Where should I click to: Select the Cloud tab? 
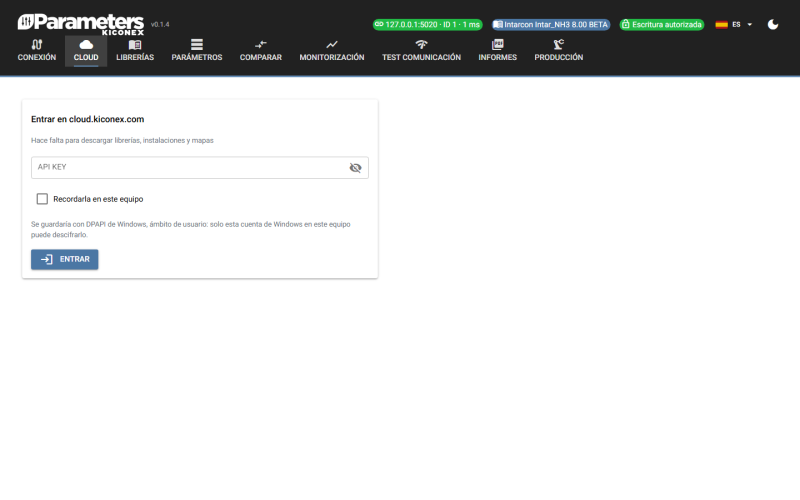(x=86, y=51)
